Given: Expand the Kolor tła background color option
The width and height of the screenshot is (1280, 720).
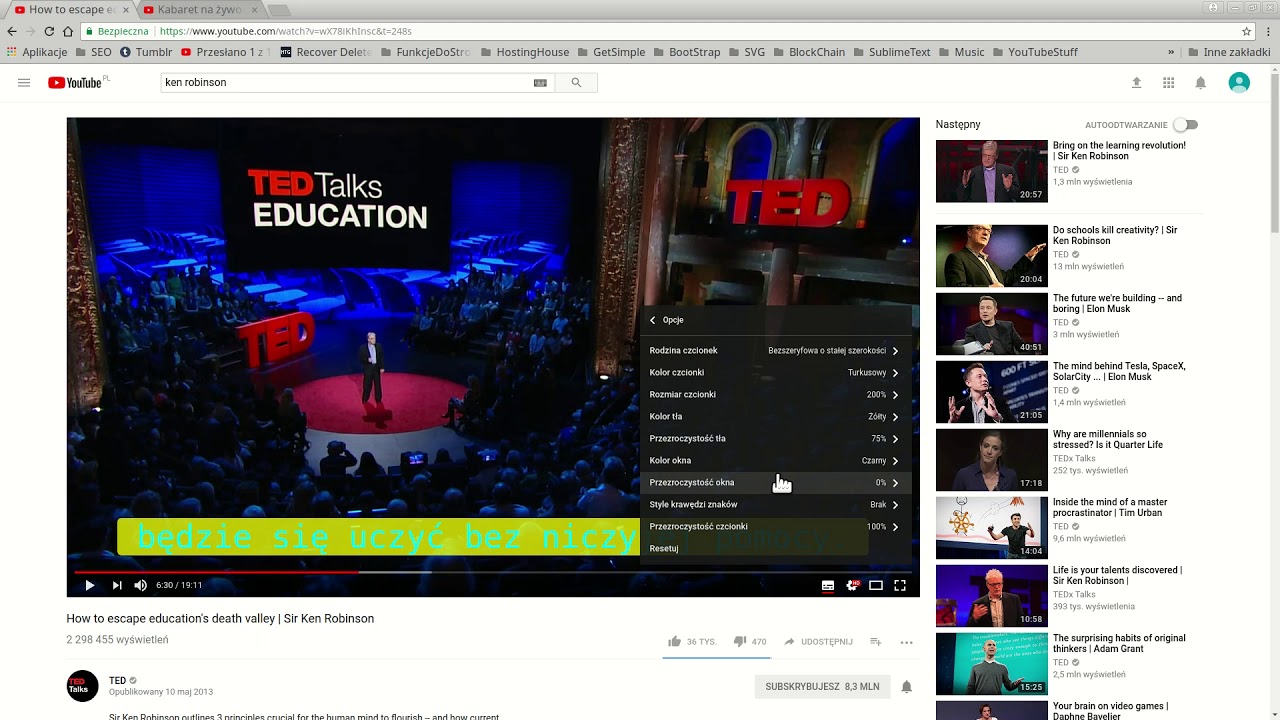Looking at the screenshot, I should click(x=775, y=417).
